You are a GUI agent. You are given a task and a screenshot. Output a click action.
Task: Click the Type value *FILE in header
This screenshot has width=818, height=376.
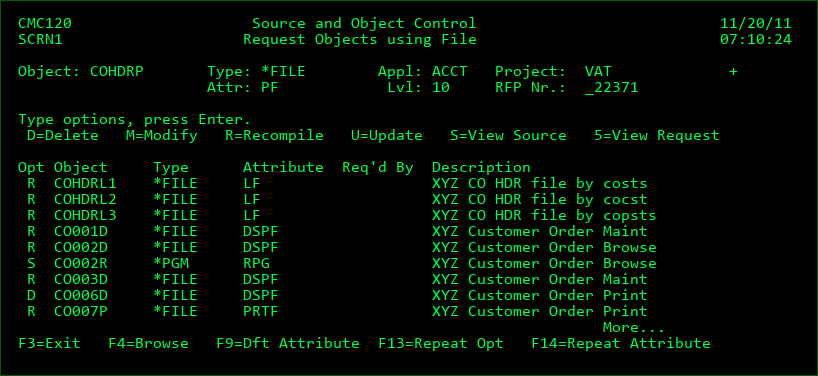tap(283, 71)
